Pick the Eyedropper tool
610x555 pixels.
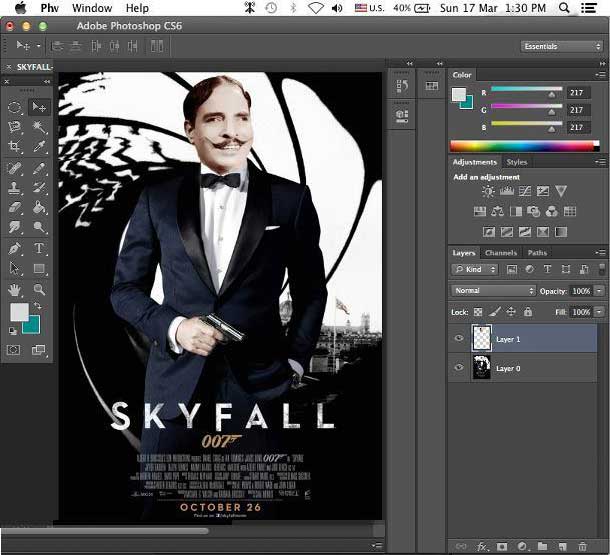point(39,147)
